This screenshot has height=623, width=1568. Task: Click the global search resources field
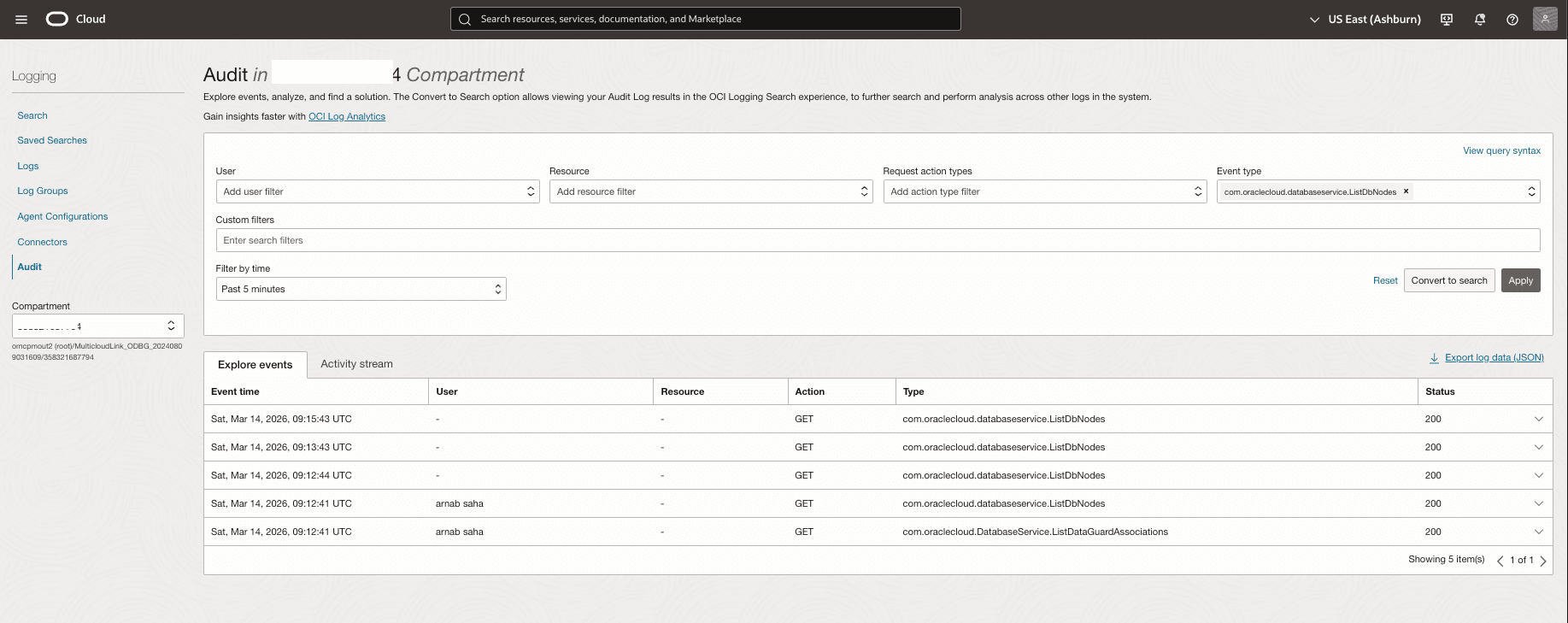[x=706, y=19]
